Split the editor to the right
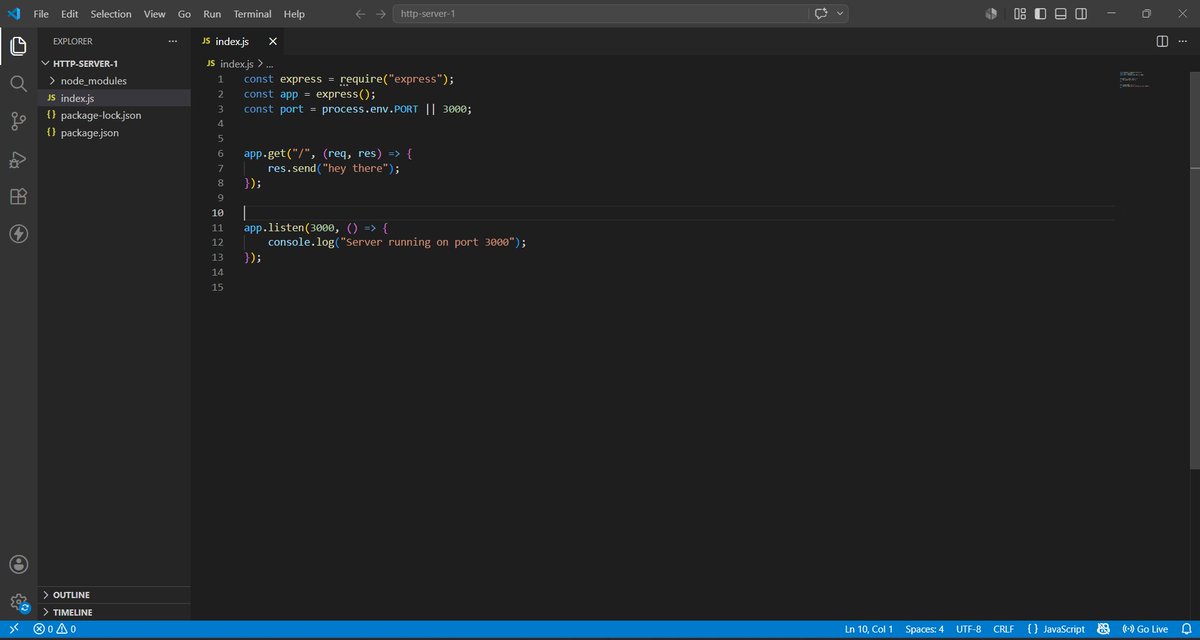 (1162, 41)
